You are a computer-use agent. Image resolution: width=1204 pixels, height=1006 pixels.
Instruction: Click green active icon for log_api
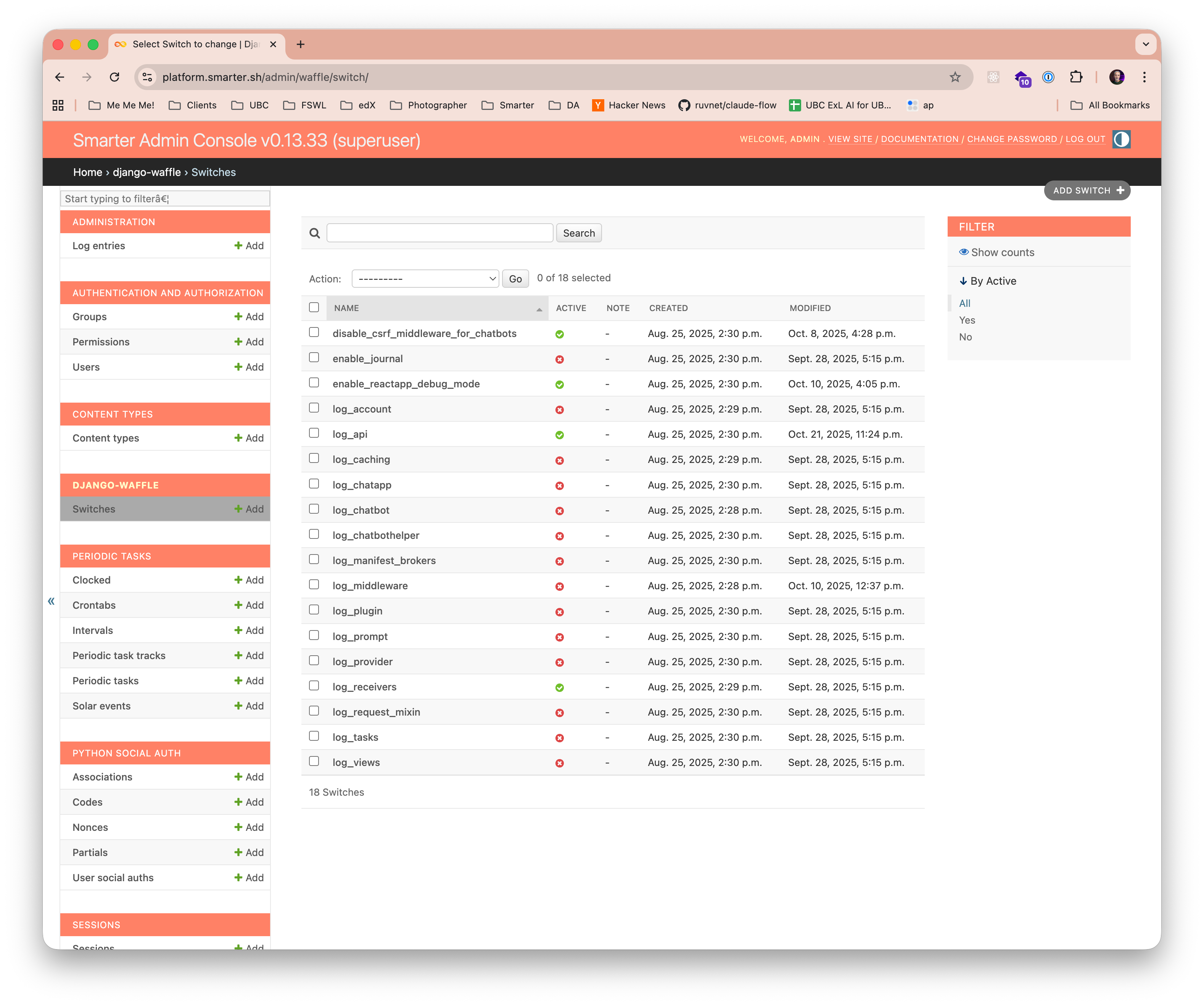pyautogui.click(x=559, y=435)
